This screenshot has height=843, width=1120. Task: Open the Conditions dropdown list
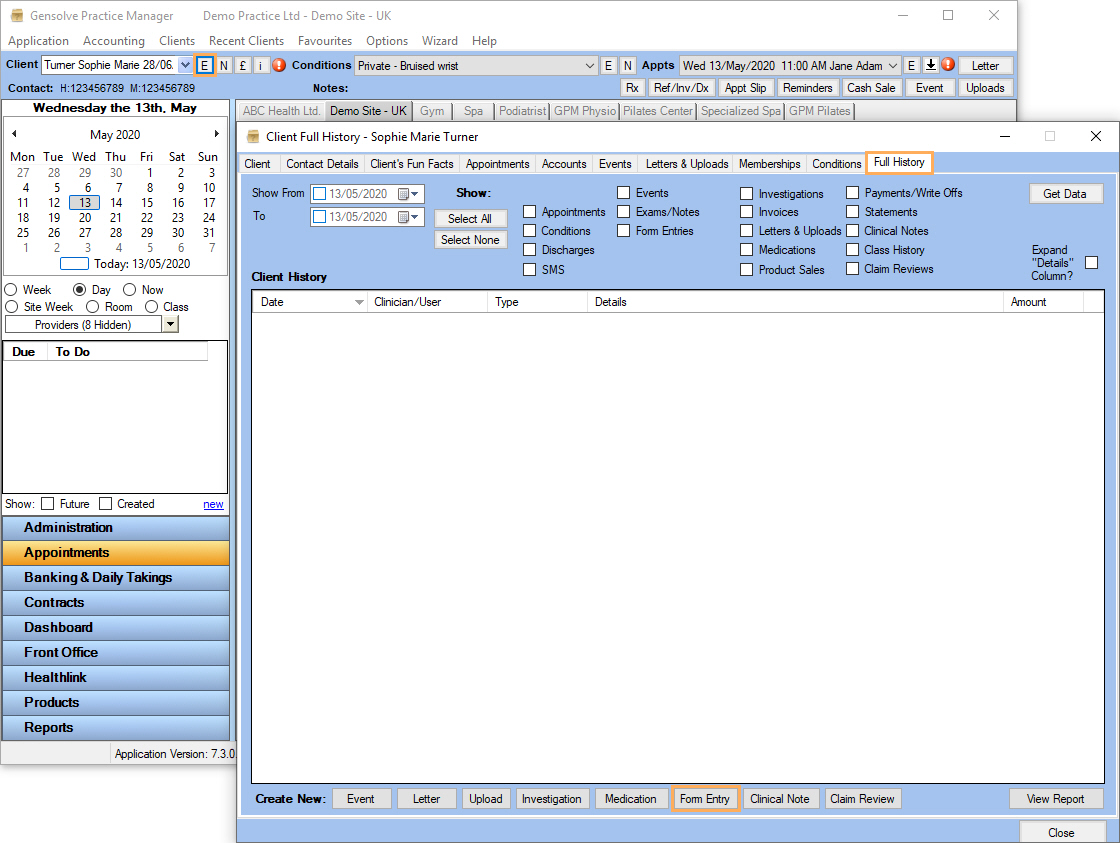(x=589, y=66)
